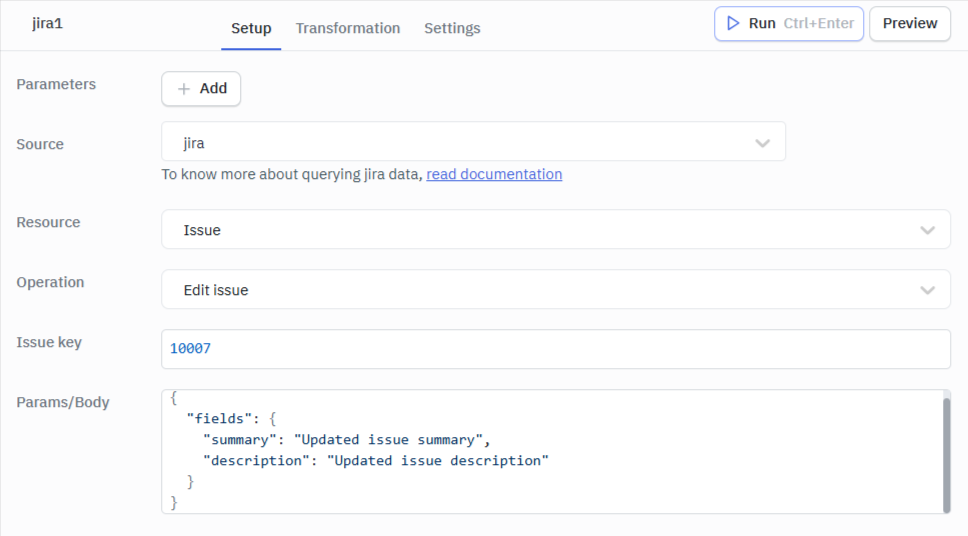This screenshot has height=536, width=968.
Task: Click the Params/Body editor scrollbar
Action: [x=946, y=455]
